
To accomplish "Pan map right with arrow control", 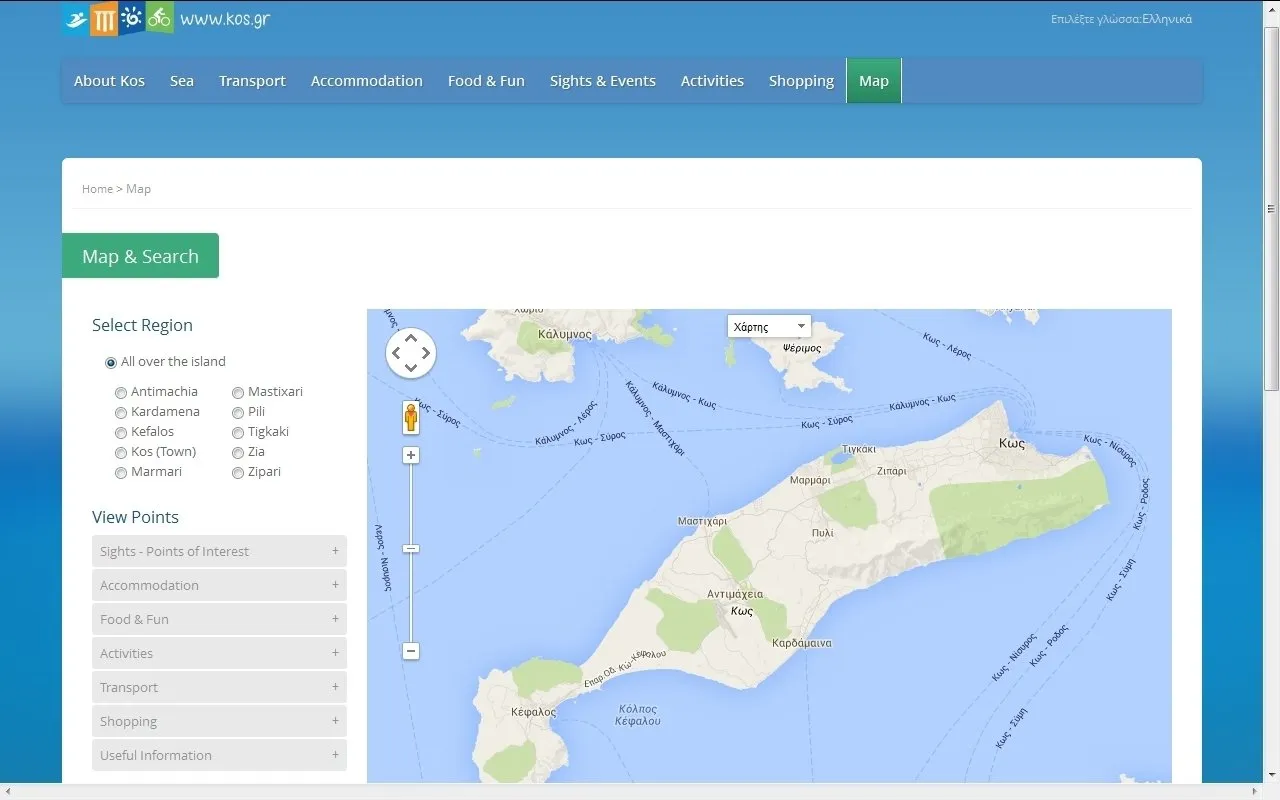I will (426, 353).
